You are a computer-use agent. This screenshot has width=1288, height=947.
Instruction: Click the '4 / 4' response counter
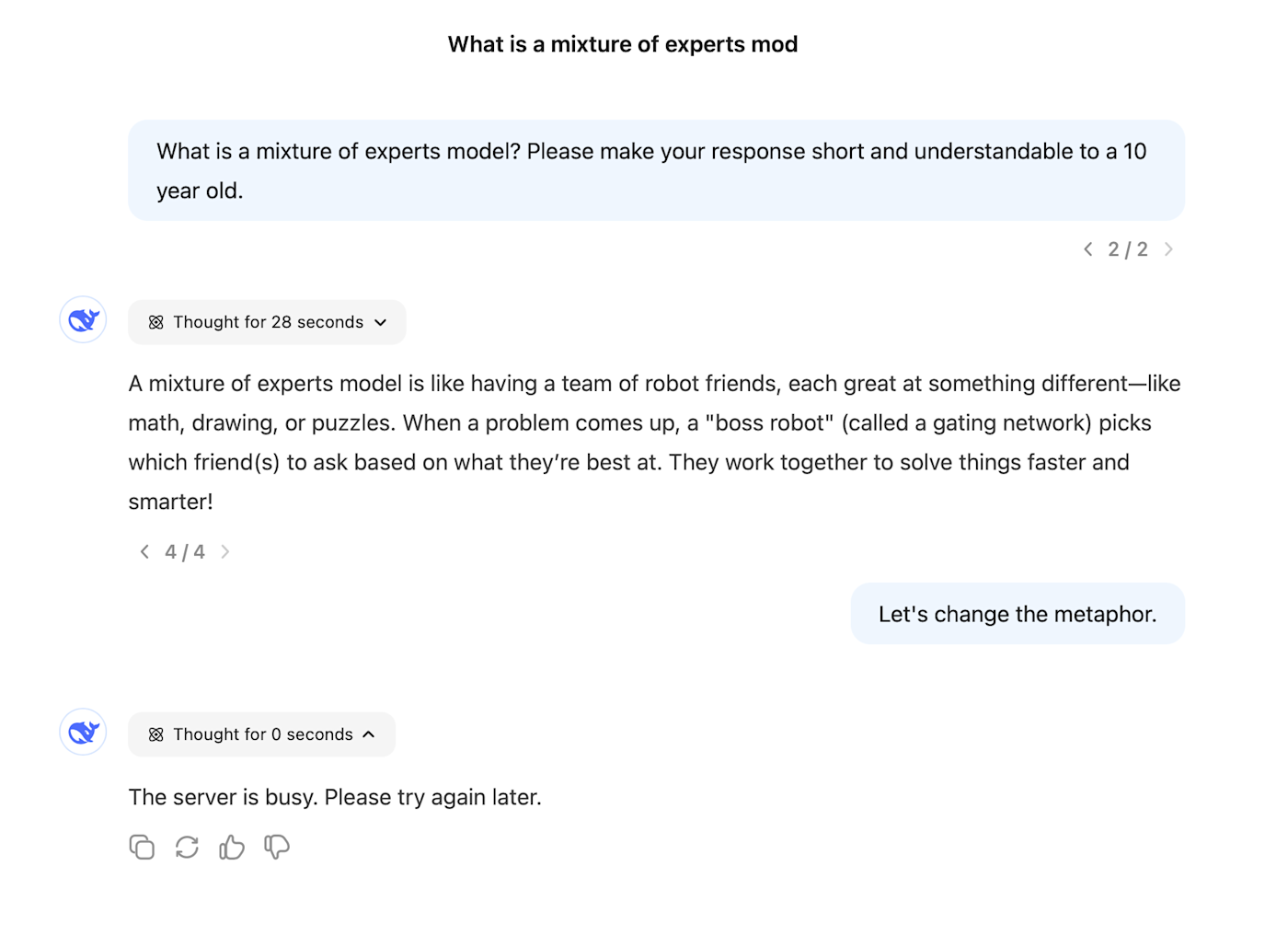(x=185, y=551)
